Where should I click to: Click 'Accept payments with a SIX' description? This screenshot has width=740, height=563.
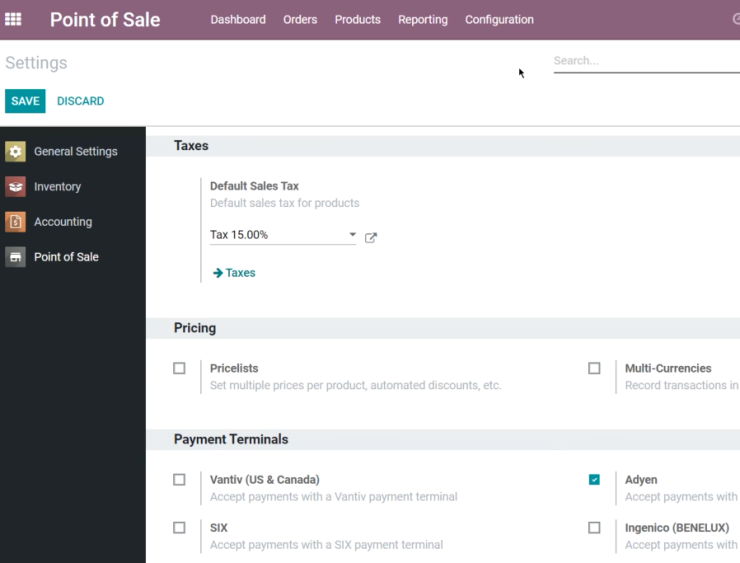327,545
